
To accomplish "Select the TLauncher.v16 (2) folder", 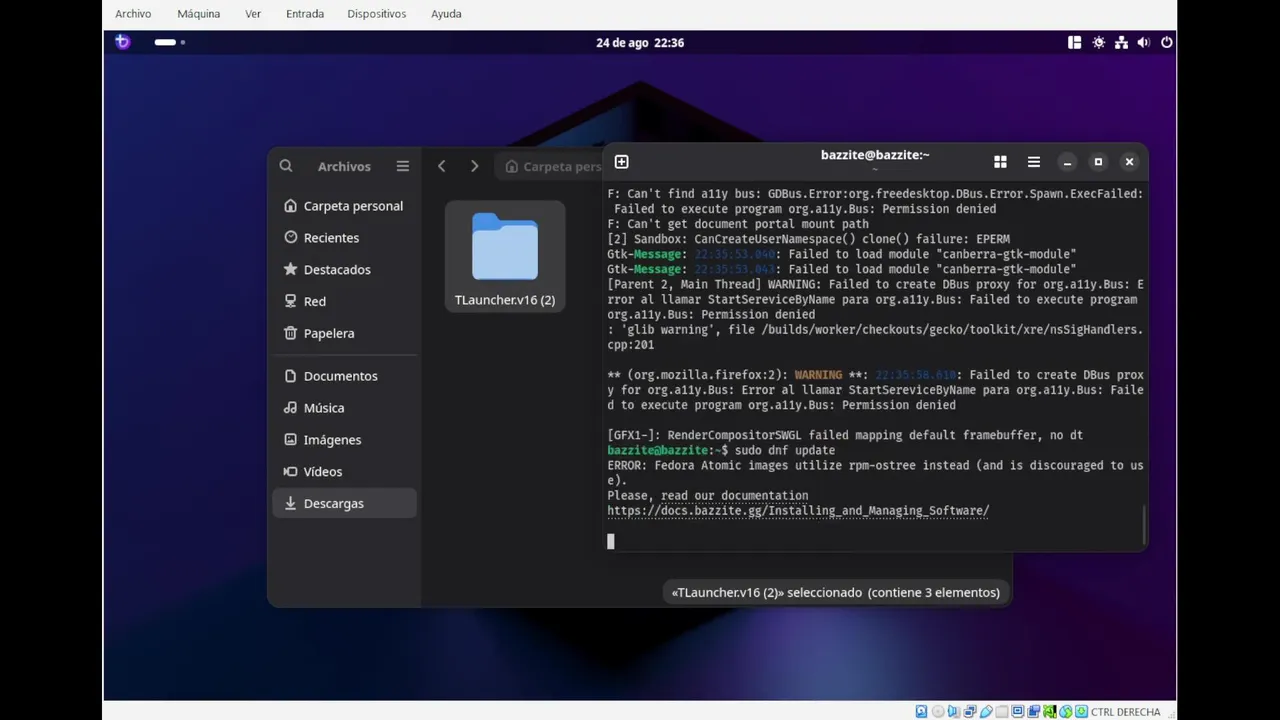I will (x=505, y=257).
